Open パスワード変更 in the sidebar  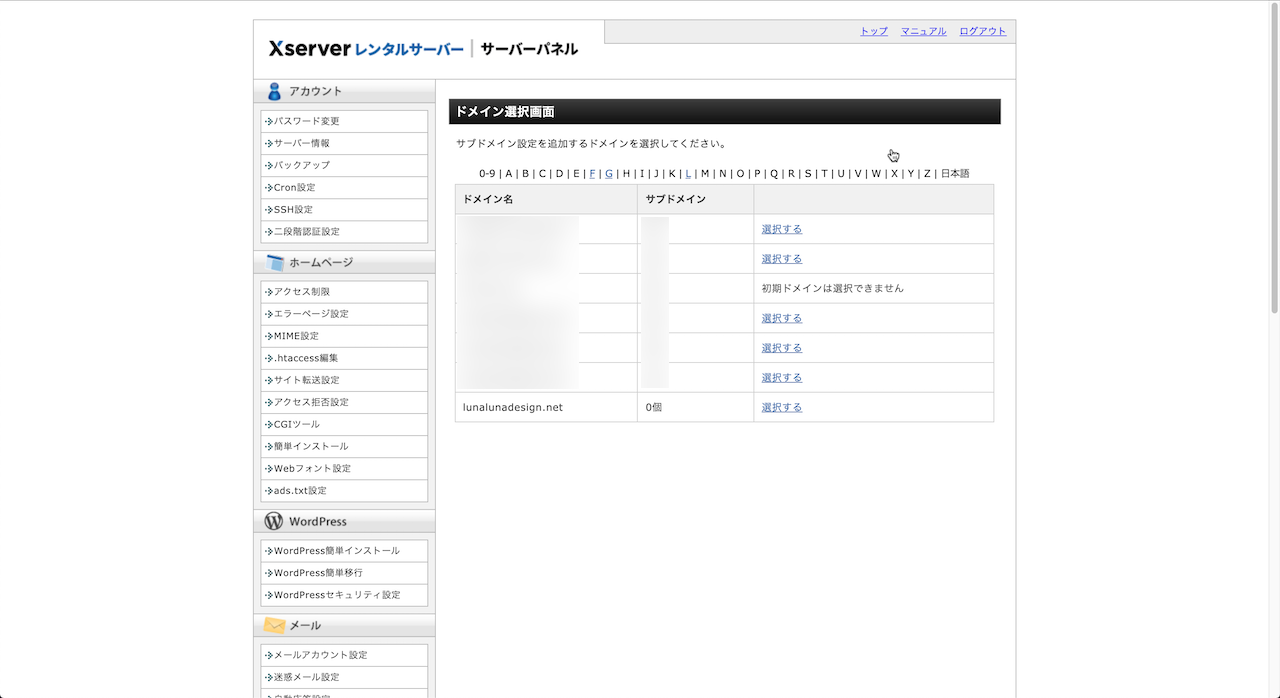tap(307, 121)
